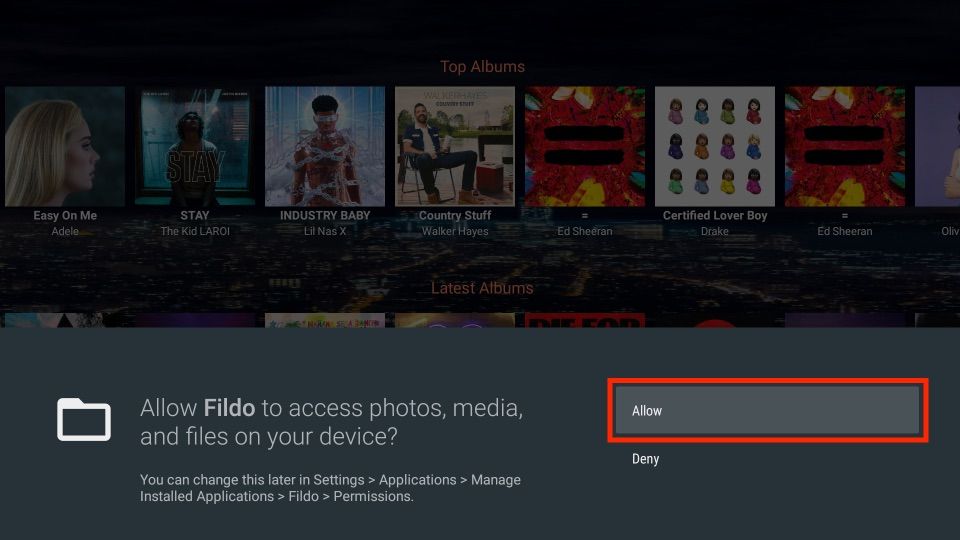
Task: Deny the Fildo permission request
Action: tap(645, 459)
